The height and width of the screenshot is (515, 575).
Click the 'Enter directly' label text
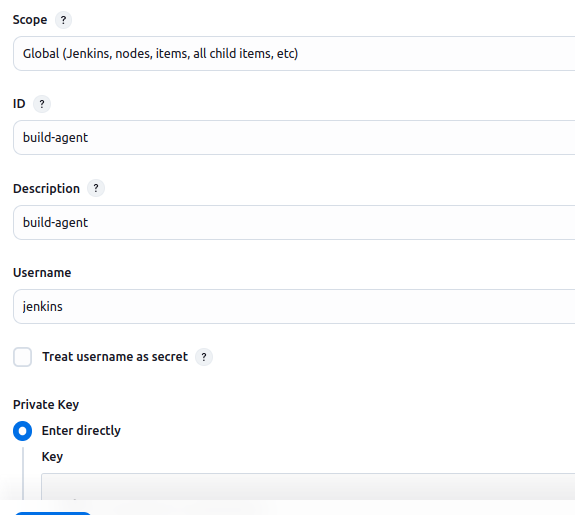(81, 431)
